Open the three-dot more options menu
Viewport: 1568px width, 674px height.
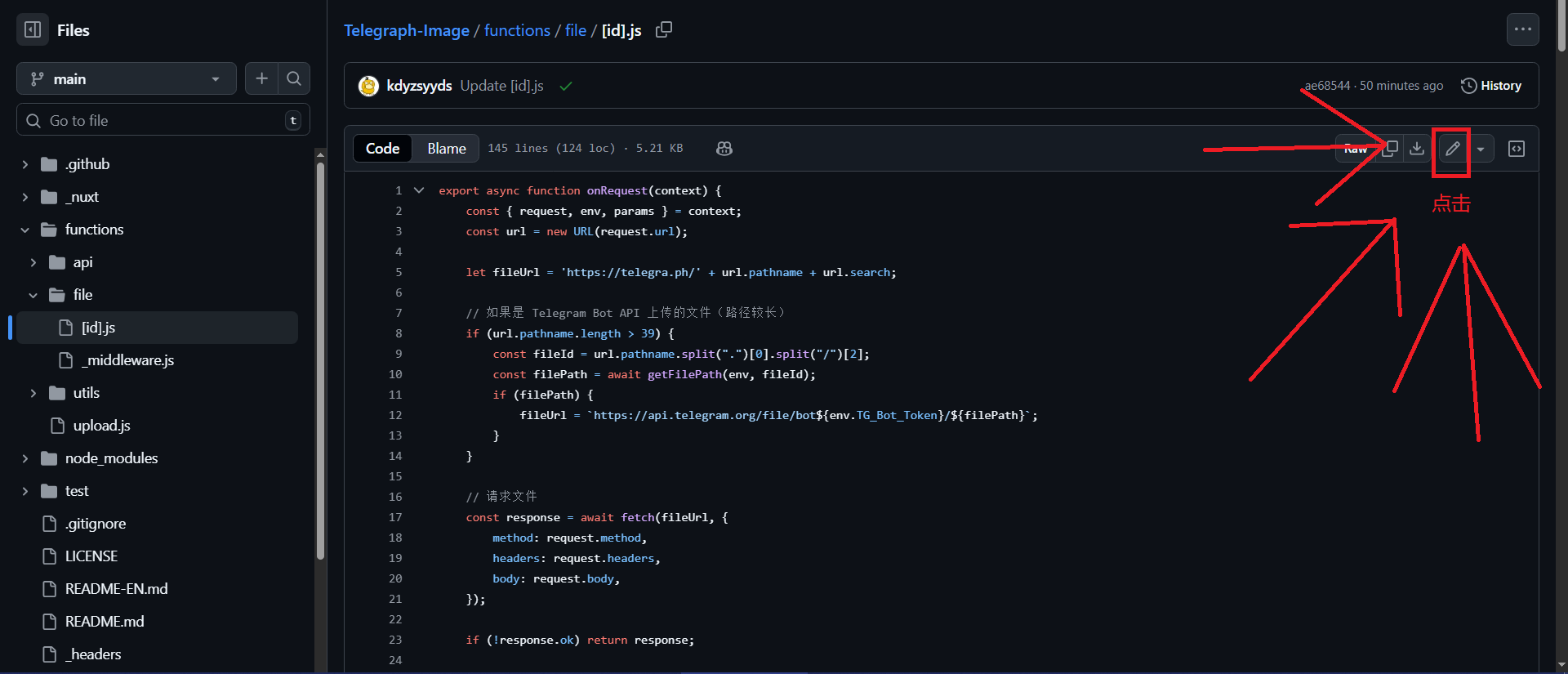coord(1523,29)
